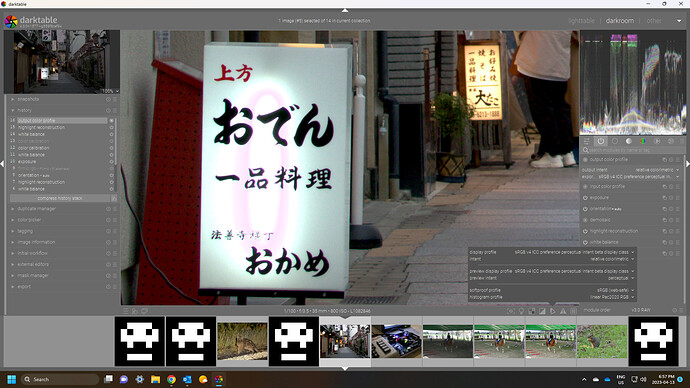Image resolution: width=690 pixels, height=388 pixels.
Task: Toggle the guides grid icon in bottom toolbar
Action: [573, 311]
